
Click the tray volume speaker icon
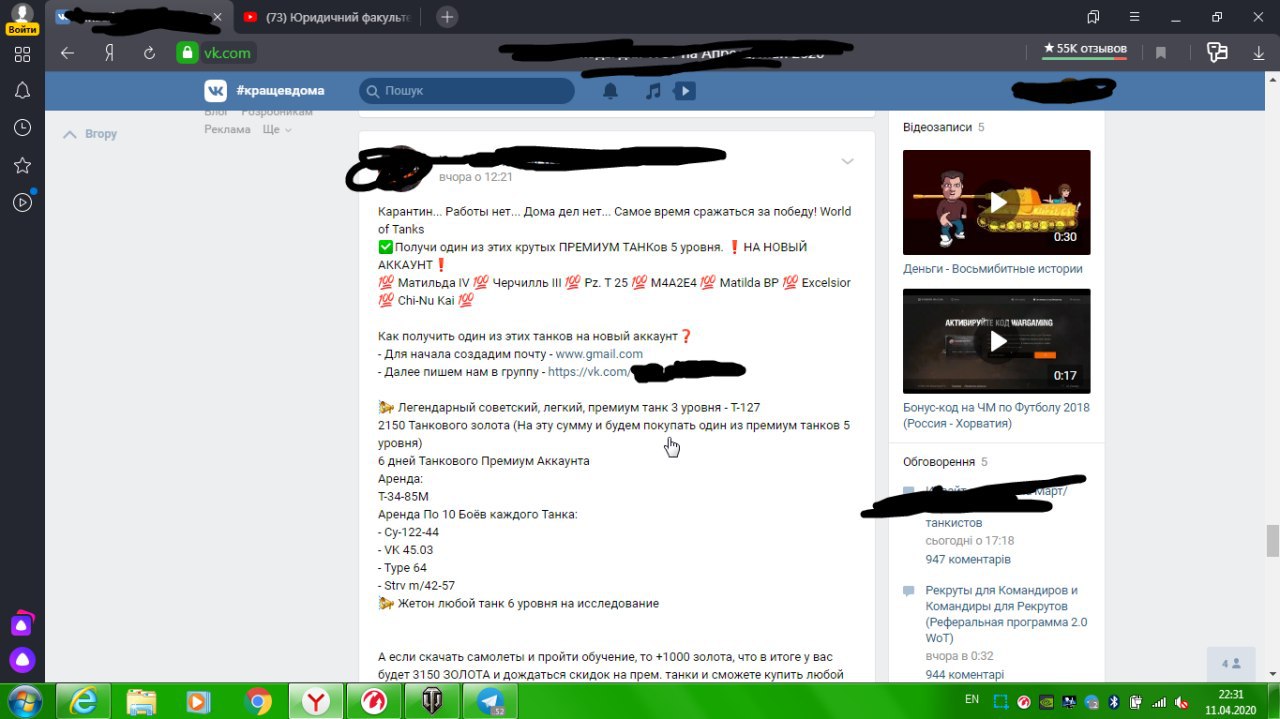pyautogui.click(x=1181, y=701)
